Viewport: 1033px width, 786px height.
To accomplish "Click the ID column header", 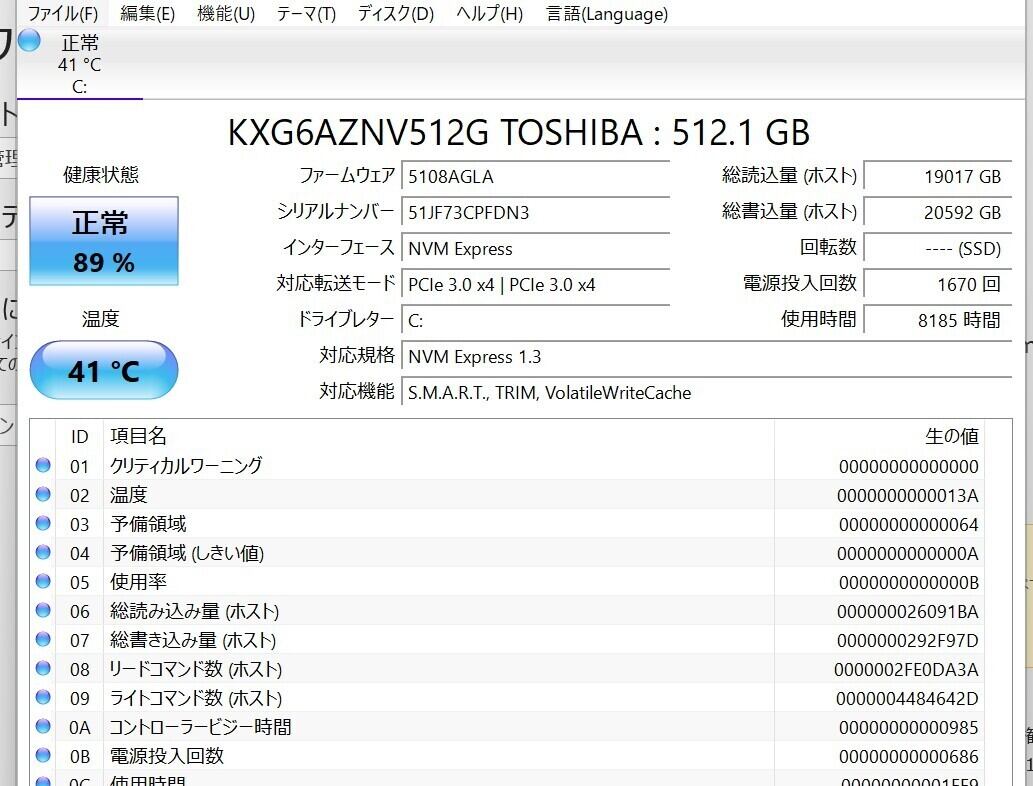I will 80,436.
